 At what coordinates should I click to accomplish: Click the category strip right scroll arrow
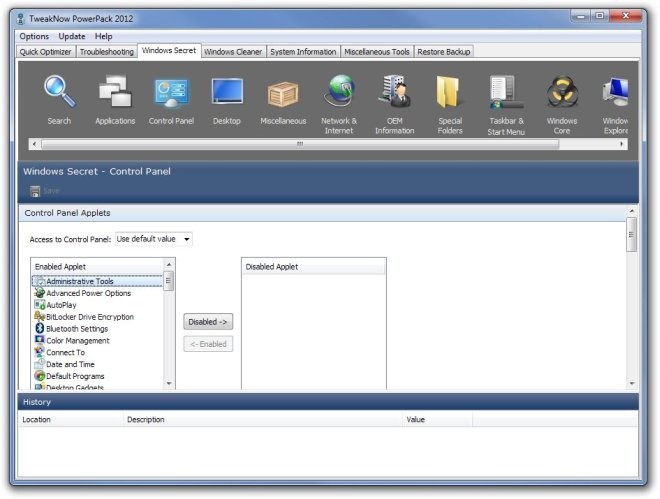point(622,144)
